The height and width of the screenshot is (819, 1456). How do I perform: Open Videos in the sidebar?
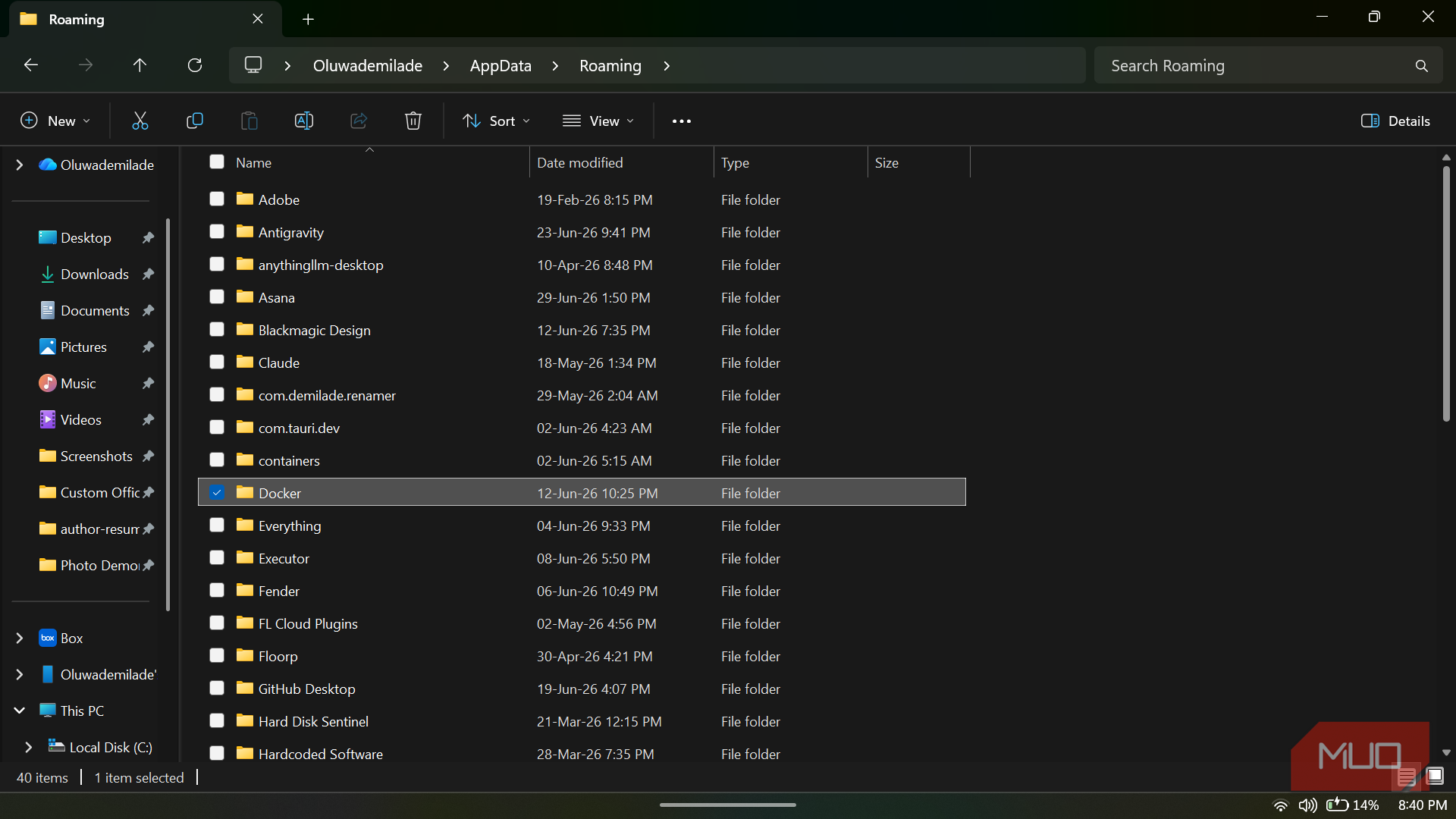[x=81, y=419]
